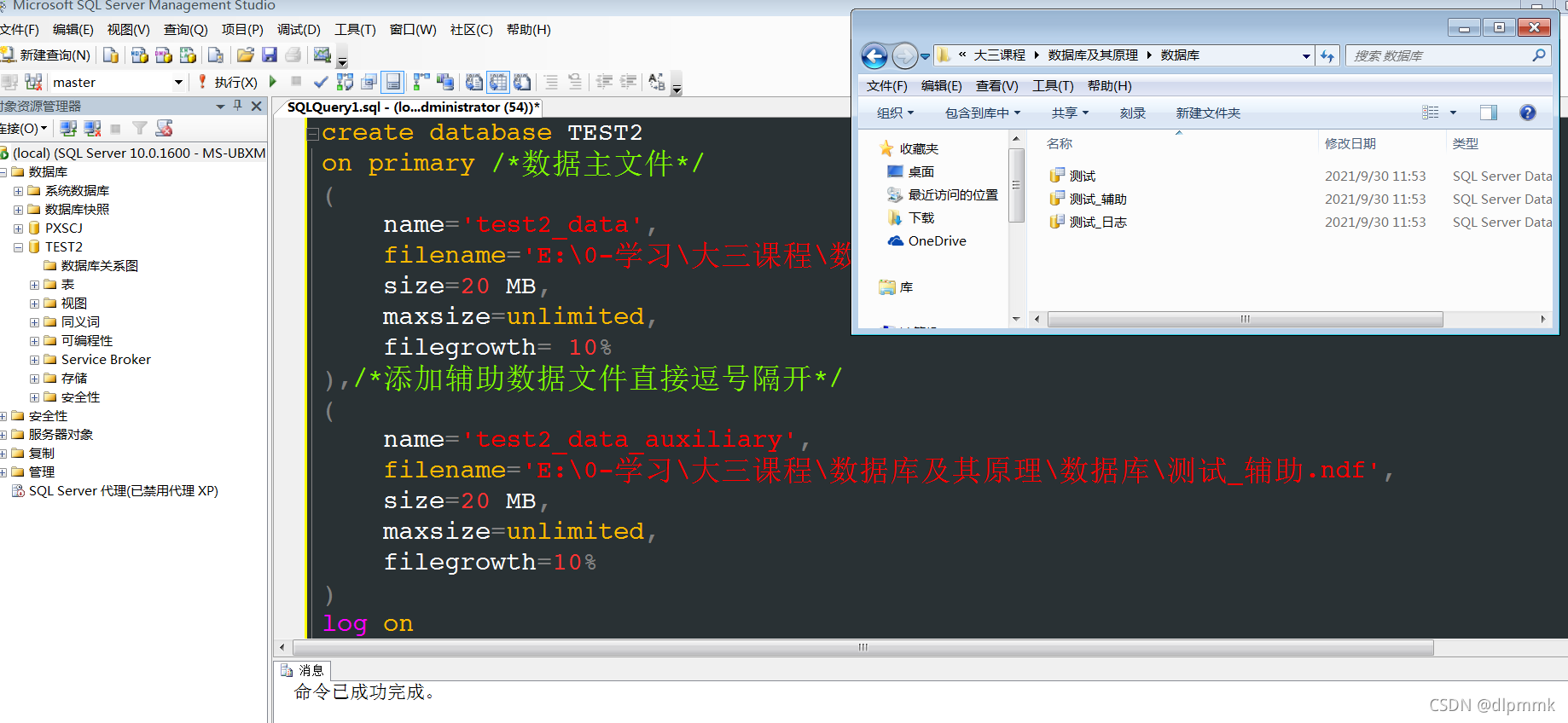
Task: Toggle the Explorer preview pane
Action: click(1489, 113)
